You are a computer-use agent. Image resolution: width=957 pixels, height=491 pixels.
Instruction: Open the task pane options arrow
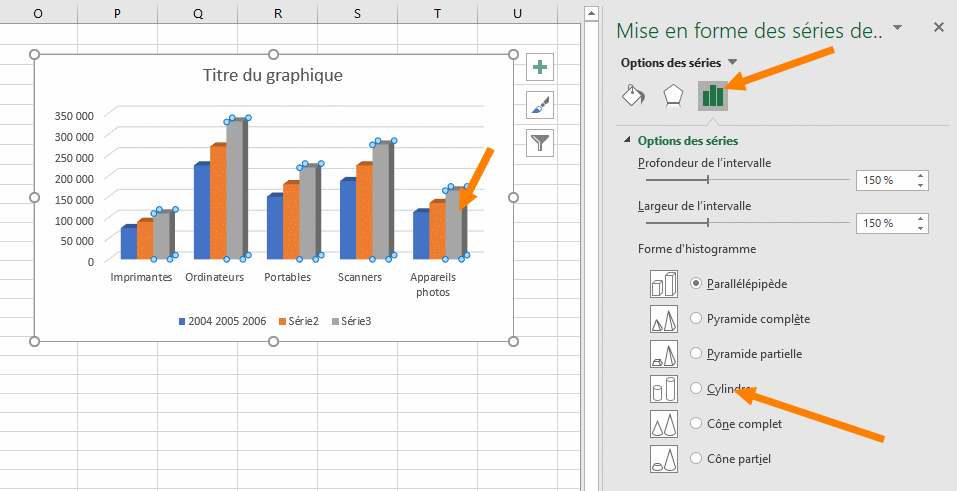pyautogui.click(x=897, y=28)
